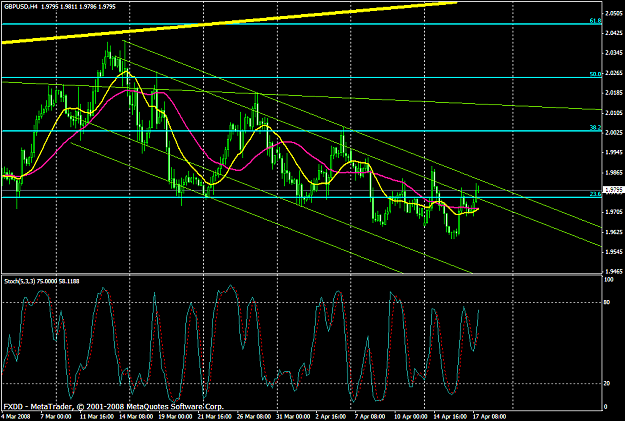Click the 14 Apr 16:00 time label
Screen dimensions: 625x421
[450, 417]
